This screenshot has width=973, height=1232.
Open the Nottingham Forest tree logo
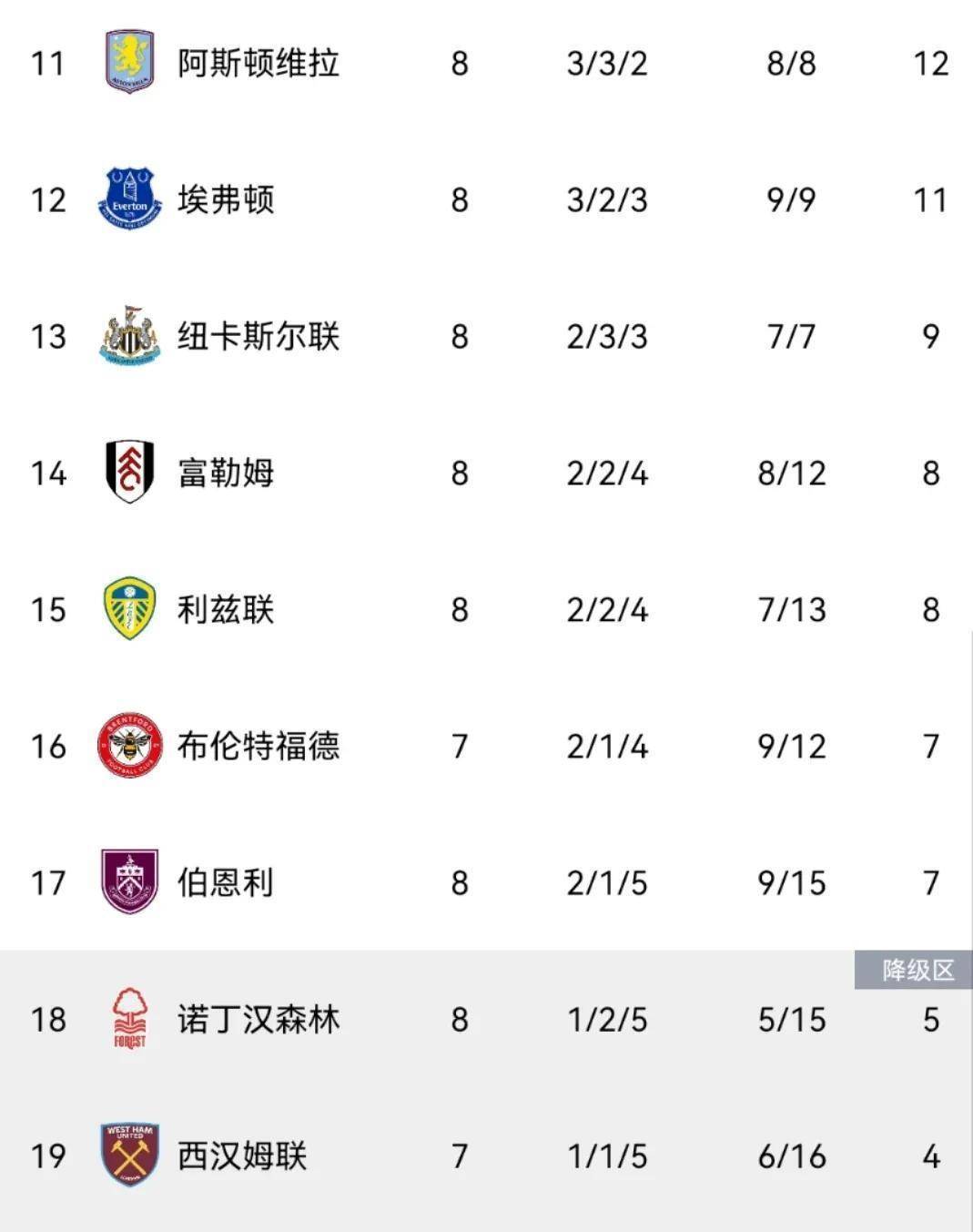point(129,1018)
